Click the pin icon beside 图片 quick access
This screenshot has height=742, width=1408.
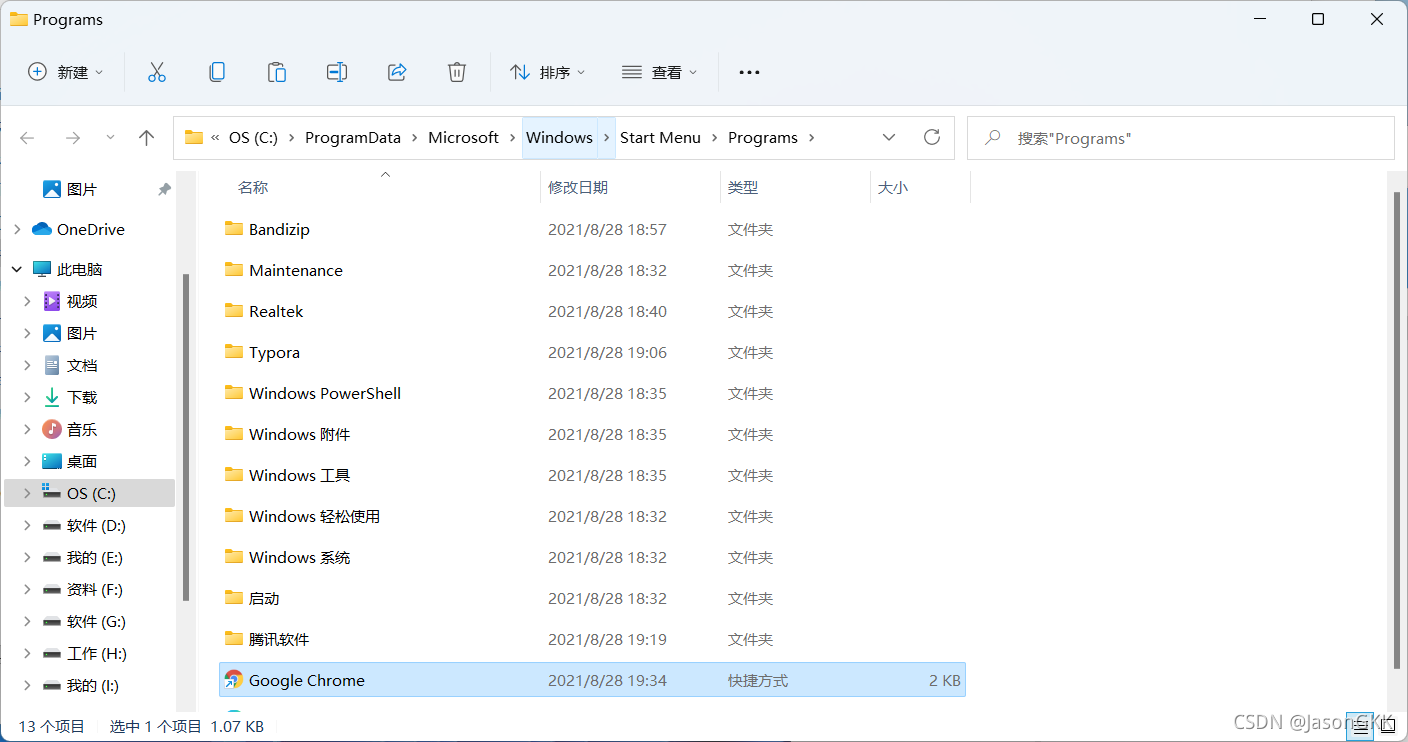point(164,189)
